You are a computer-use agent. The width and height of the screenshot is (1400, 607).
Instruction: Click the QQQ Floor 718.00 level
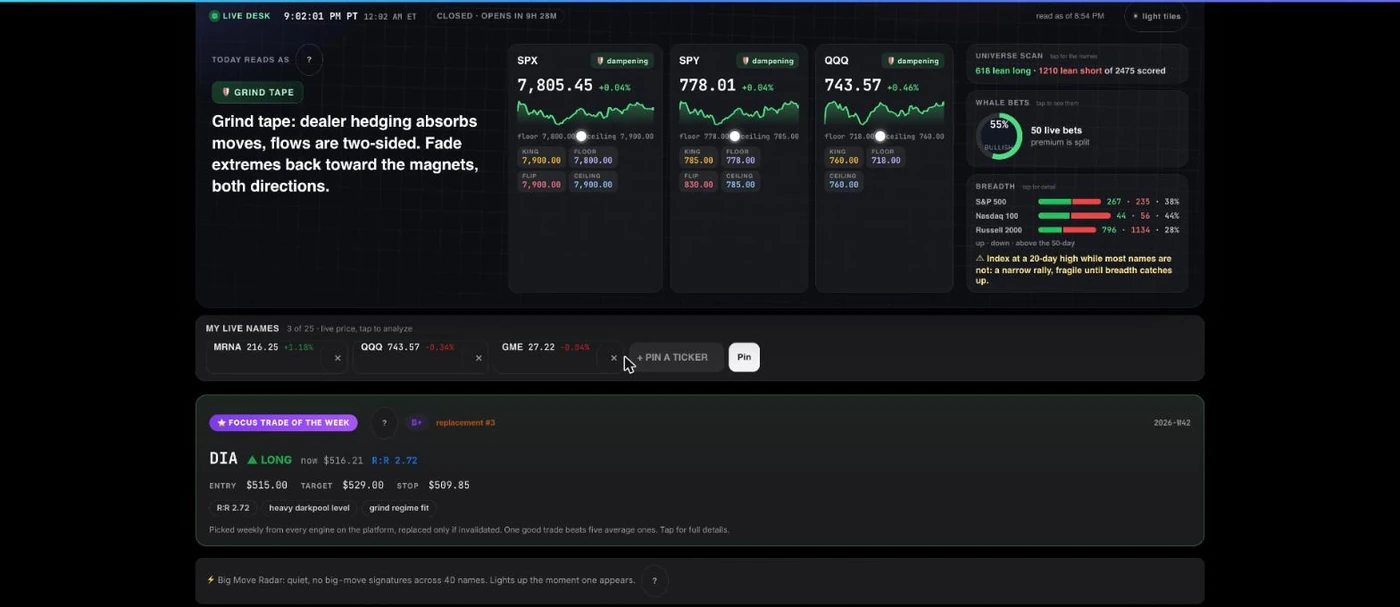[x=886, y=156]
